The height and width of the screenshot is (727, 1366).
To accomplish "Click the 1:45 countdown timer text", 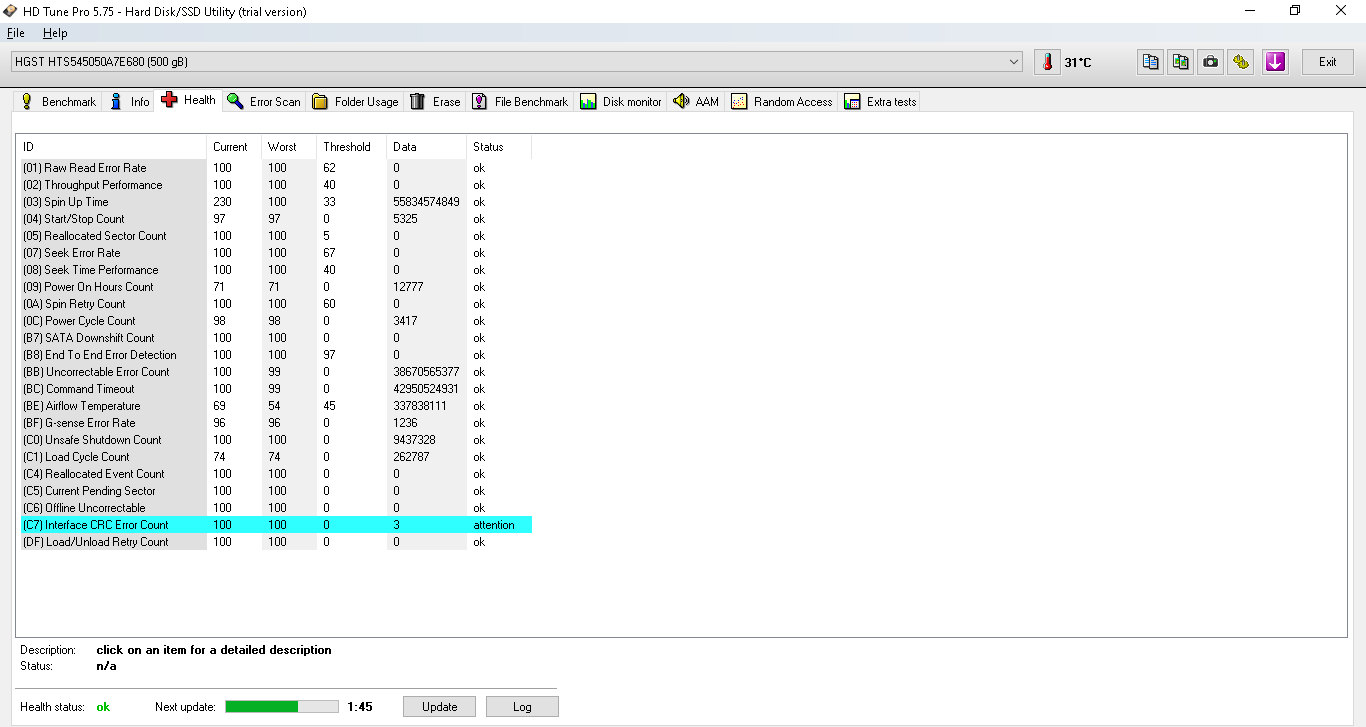I will click(360, 707).
